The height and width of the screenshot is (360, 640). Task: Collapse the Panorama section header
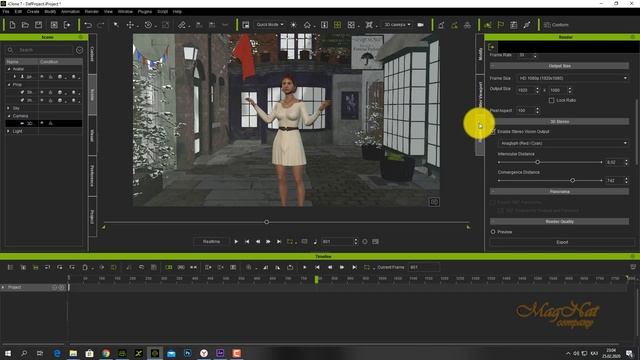[x=559, y=191]
